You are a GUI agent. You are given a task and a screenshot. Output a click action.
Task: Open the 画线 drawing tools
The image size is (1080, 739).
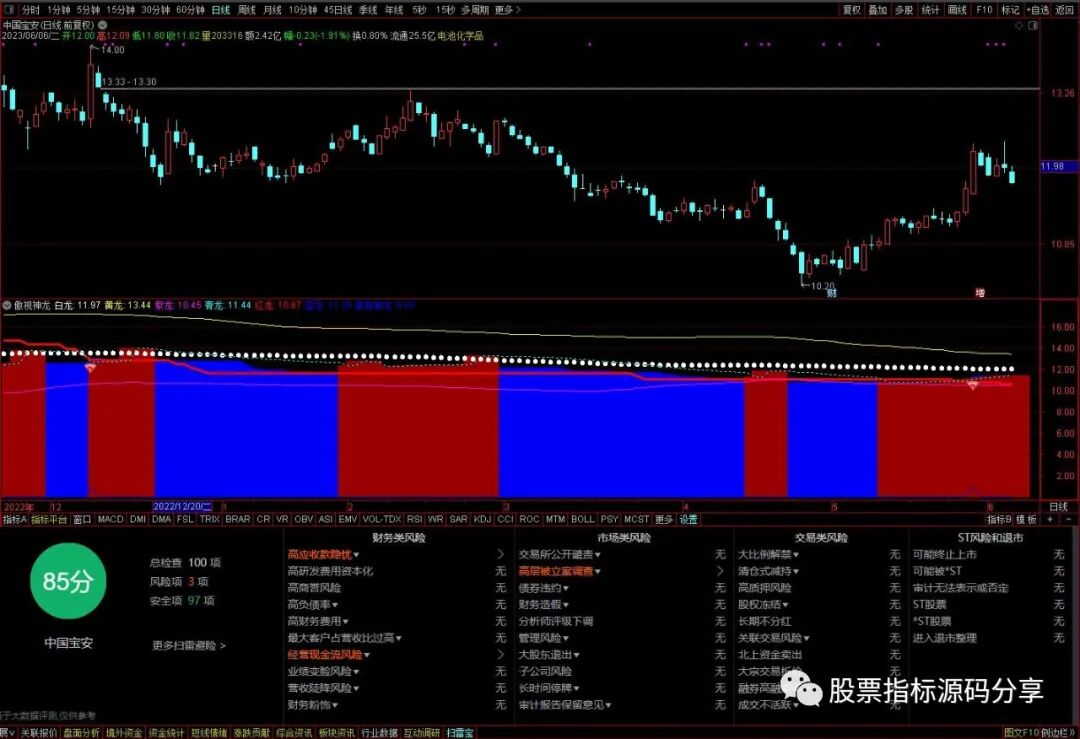tap(957, 10)
